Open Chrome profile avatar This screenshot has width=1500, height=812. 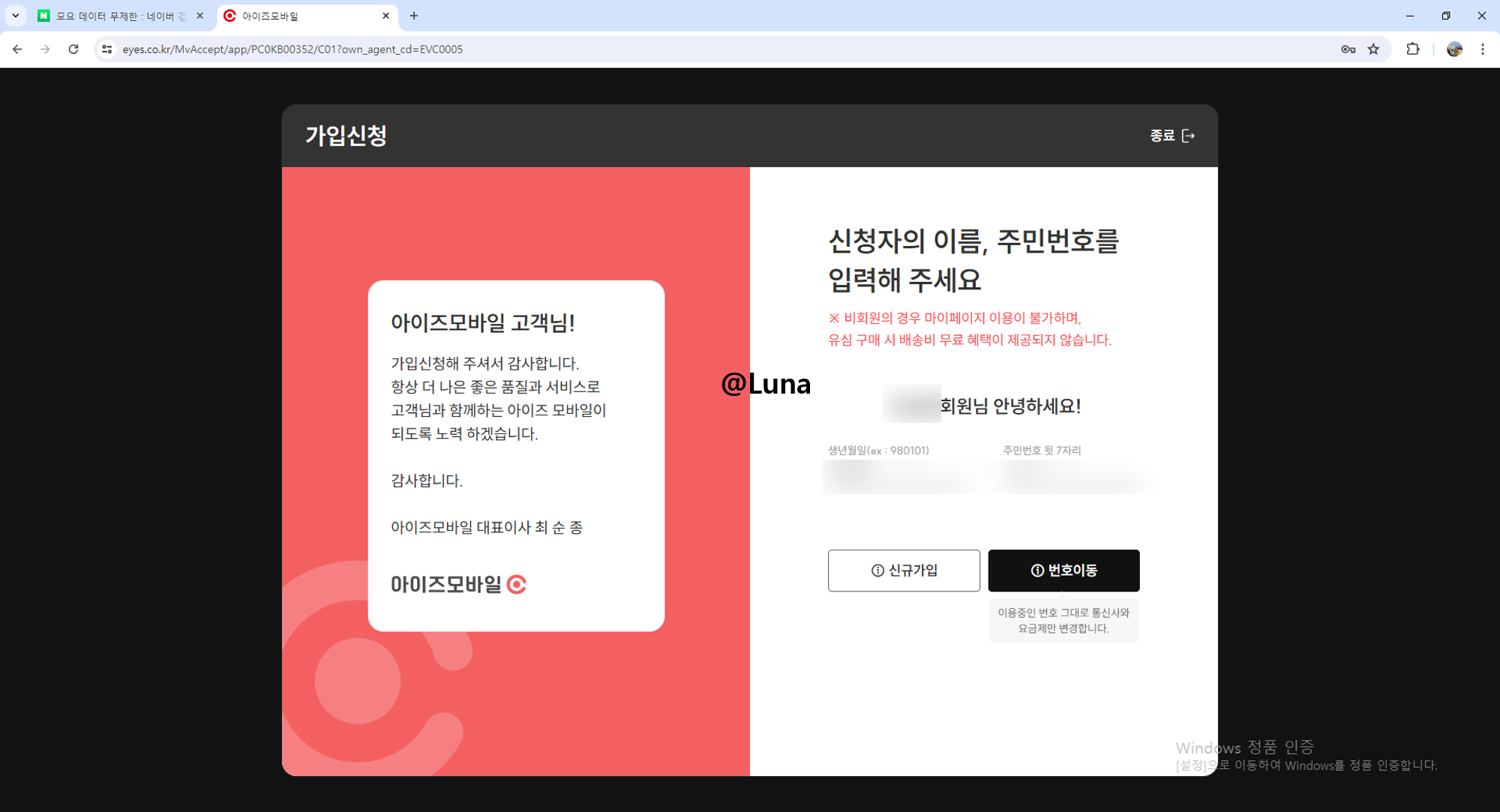pyautogui.click(x=1454, y=49)
